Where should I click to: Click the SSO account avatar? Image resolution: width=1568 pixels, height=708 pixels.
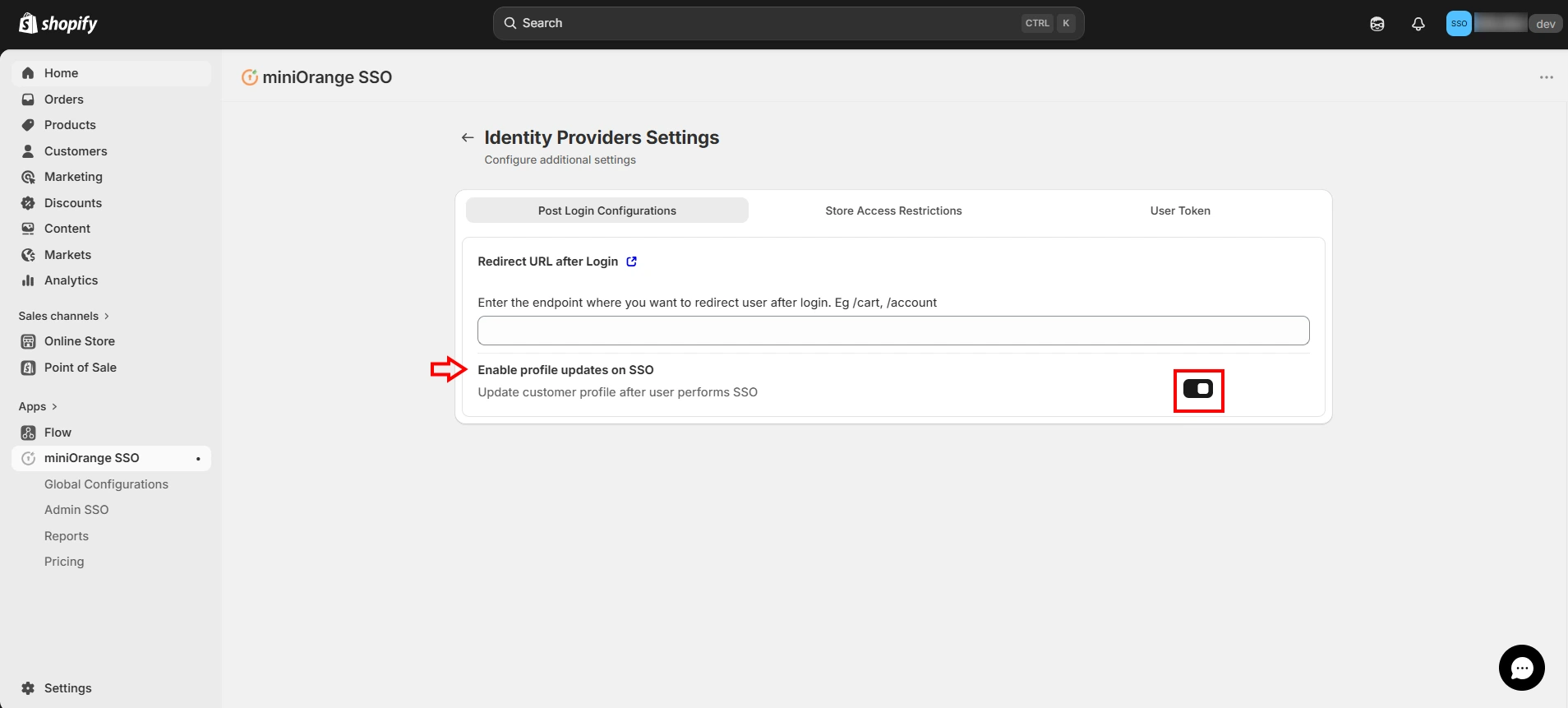(x=1459, y=23)
